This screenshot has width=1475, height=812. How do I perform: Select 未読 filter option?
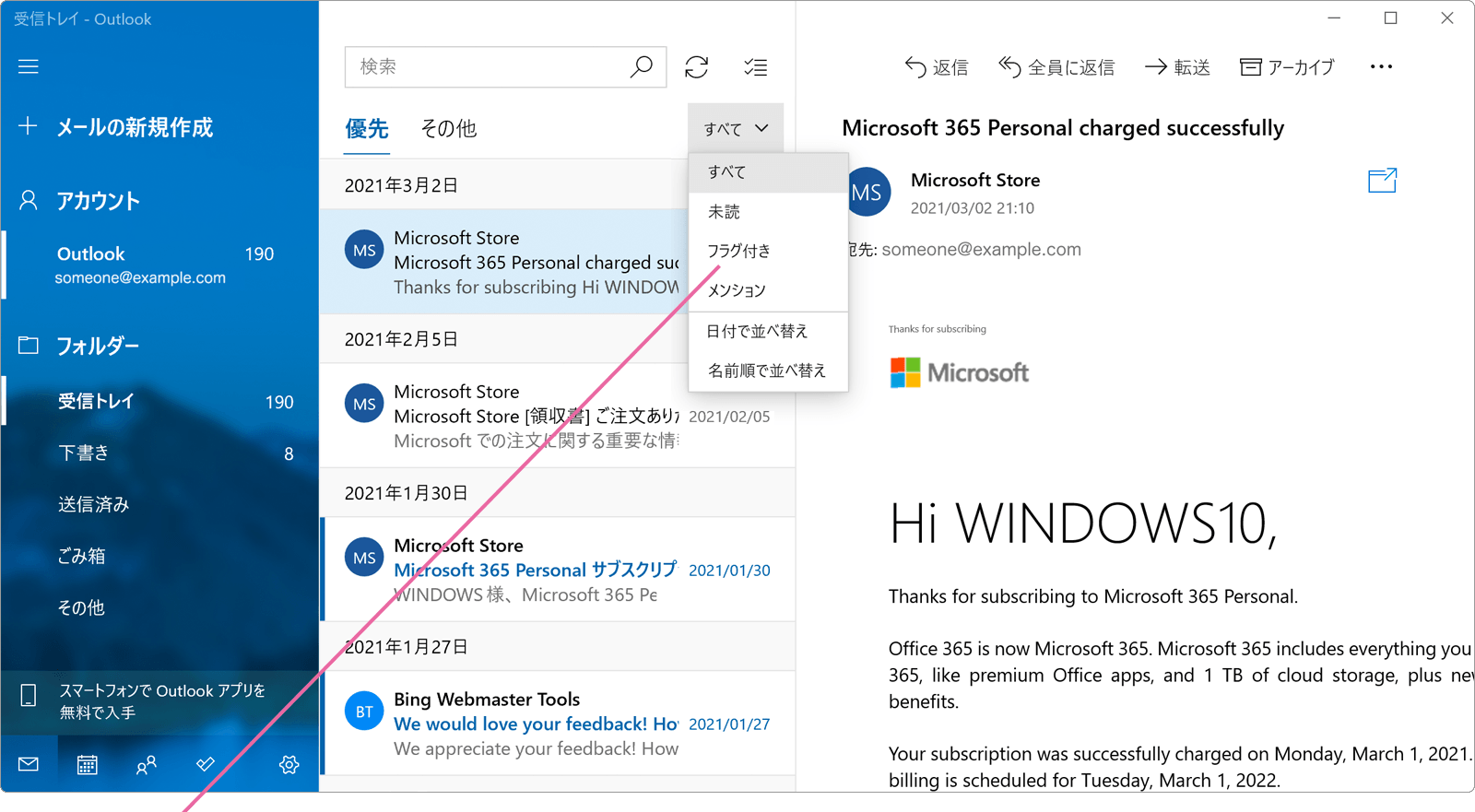click(x=768, y=211)
